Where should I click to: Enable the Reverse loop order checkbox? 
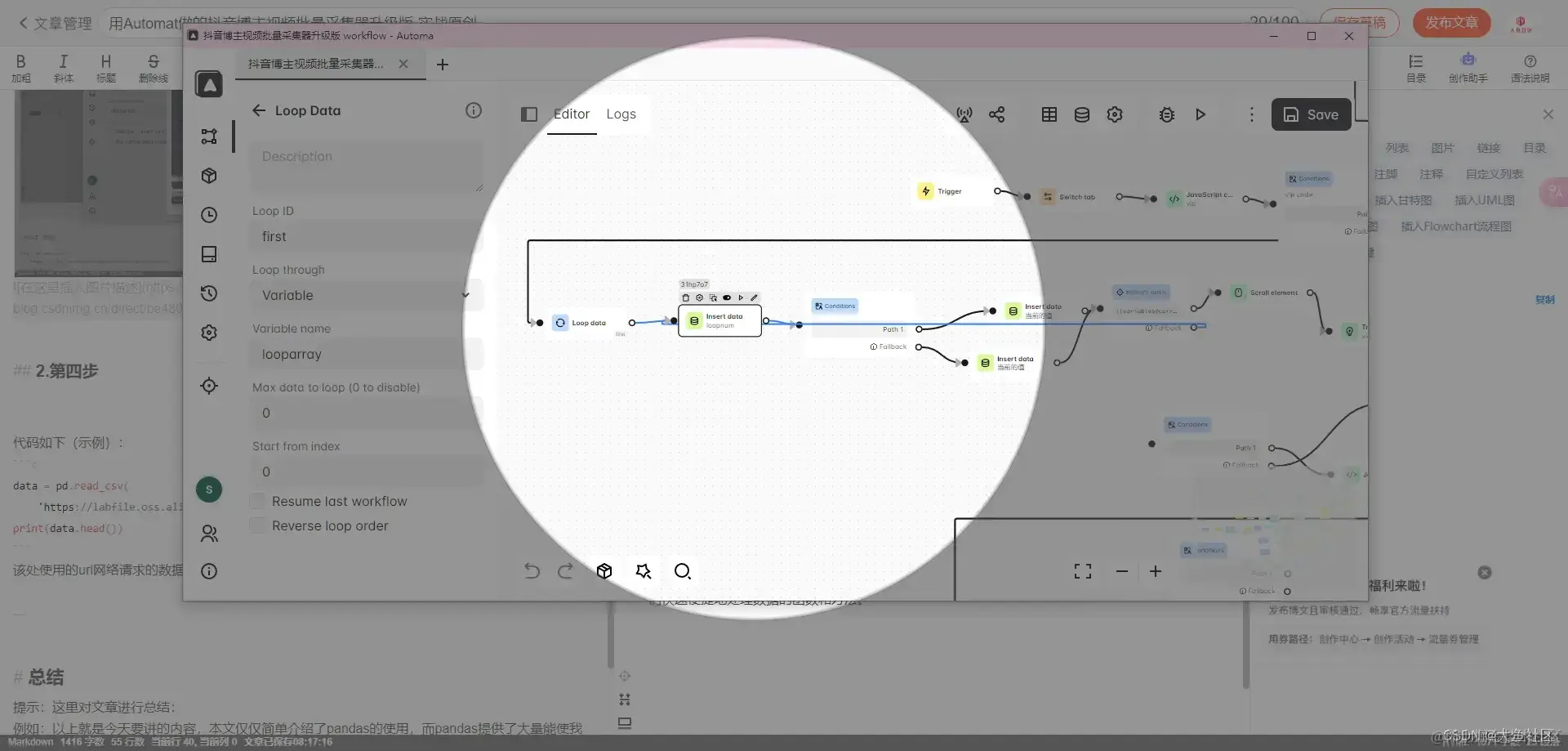[257, 525]
